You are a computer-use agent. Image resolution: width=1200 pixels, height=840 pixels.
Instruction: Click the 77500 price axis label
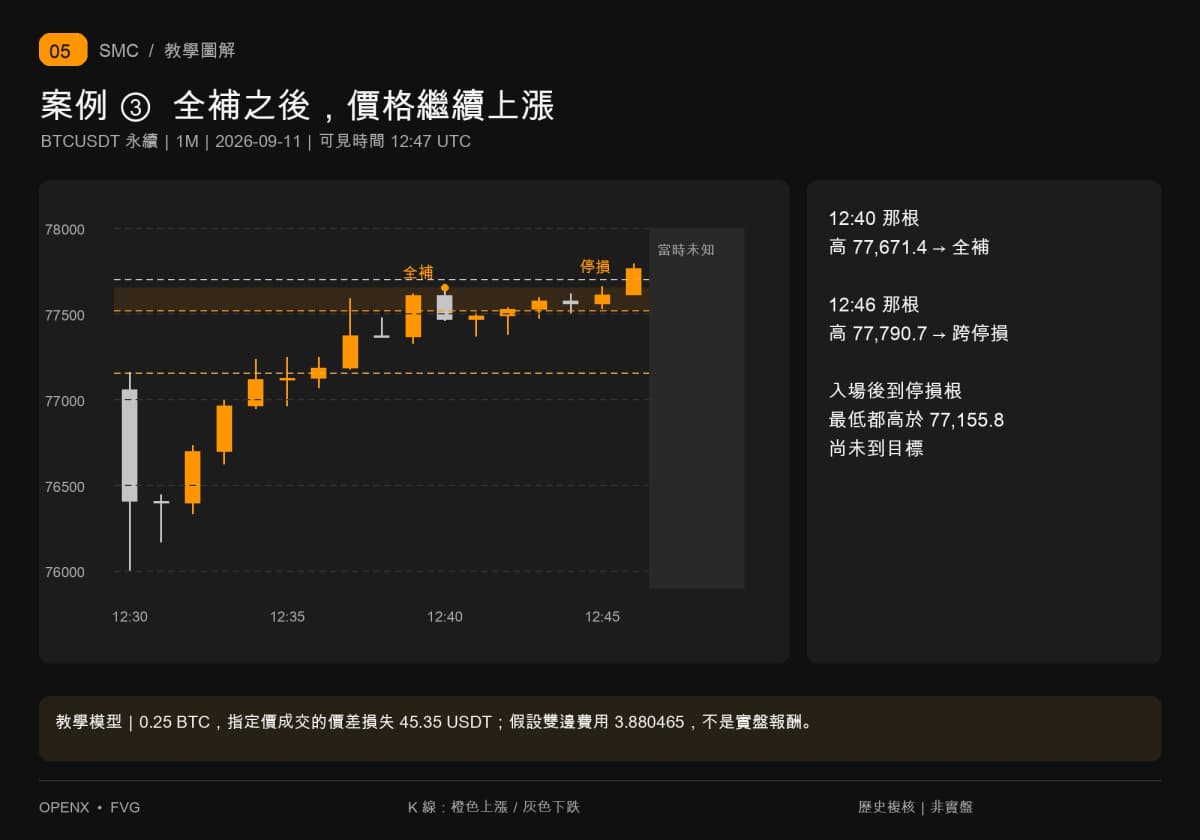tap(65, 315)
